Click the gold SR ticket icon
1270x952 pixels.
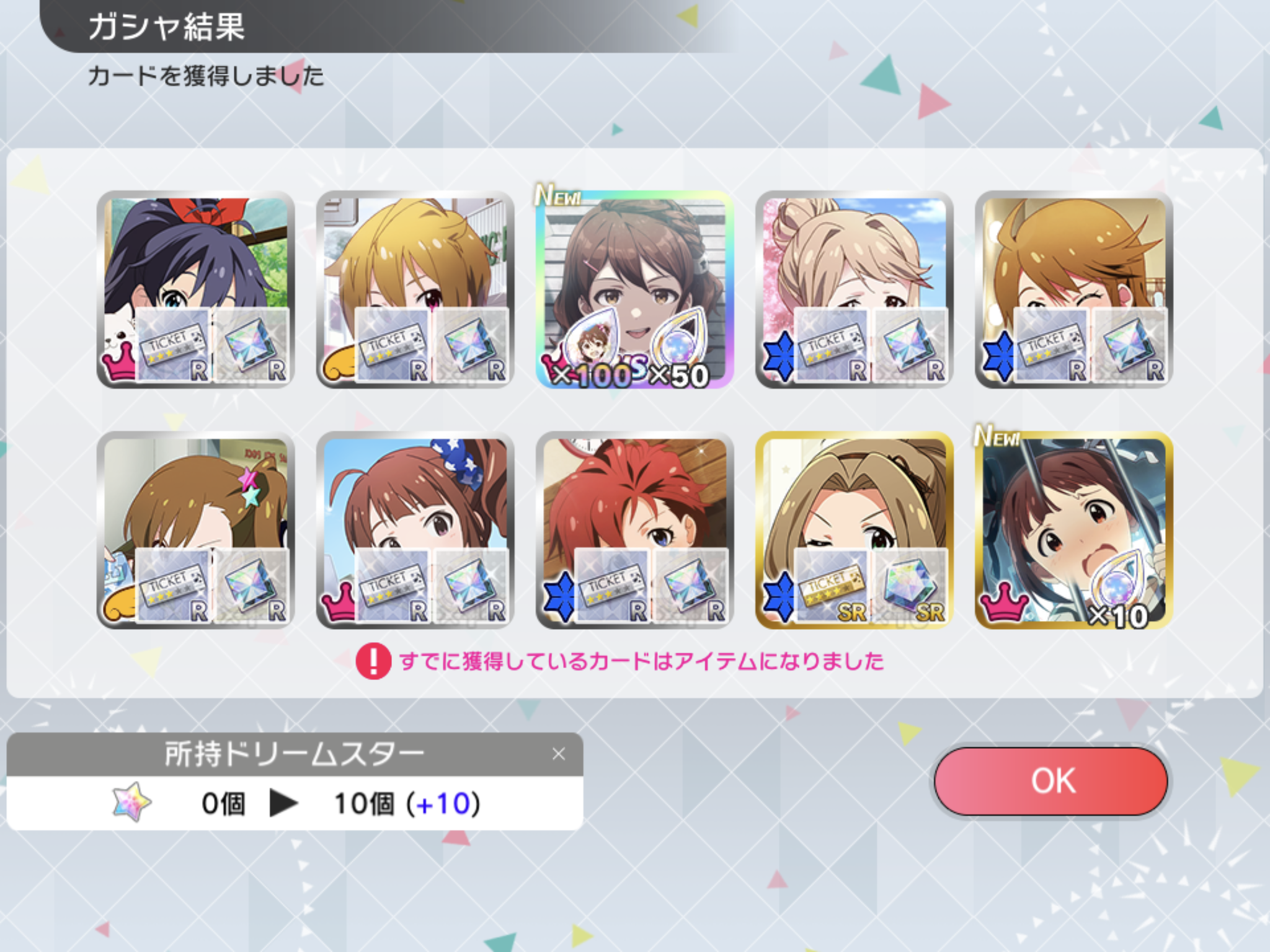831,586
